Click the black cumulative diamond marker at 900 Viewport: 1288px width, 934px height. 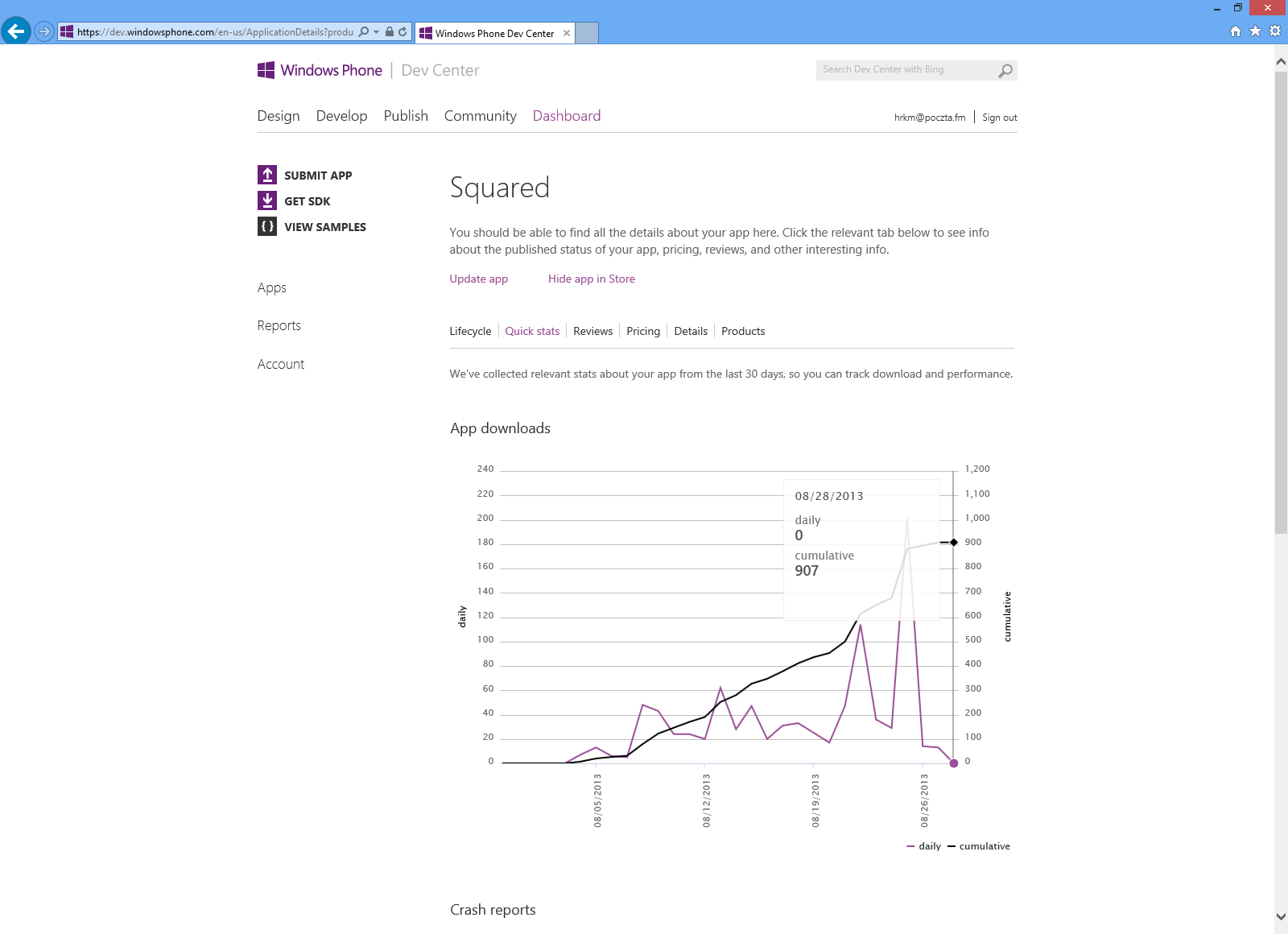(x=954, y=543)
